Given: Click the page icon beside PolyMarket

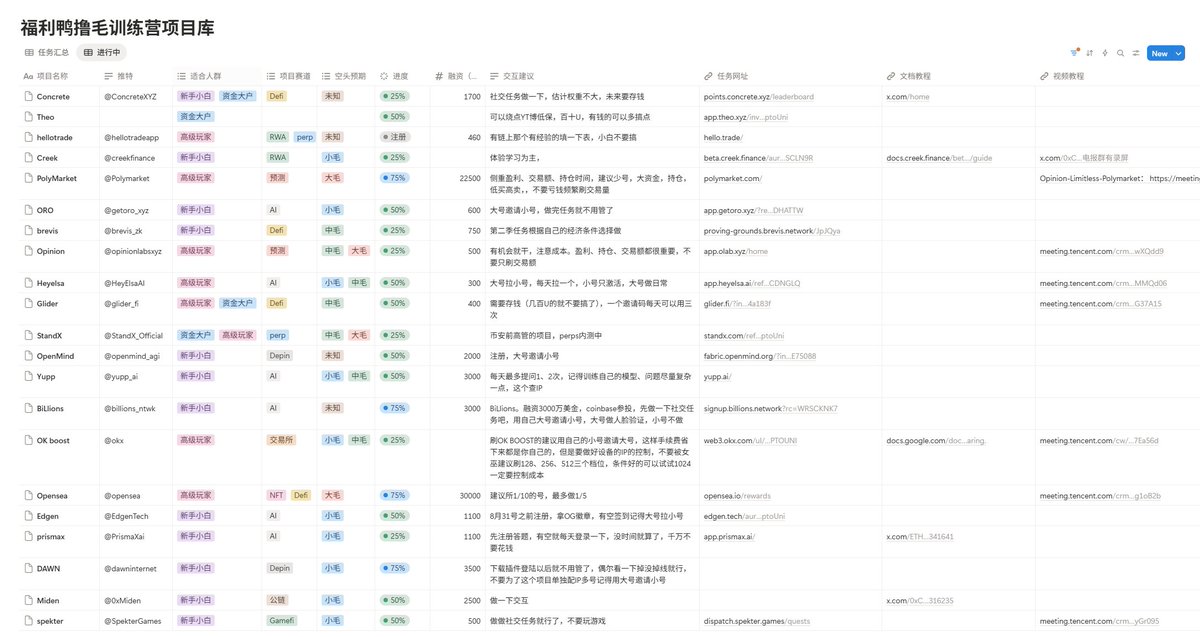Looking at the screenshot, I should tap(28, 178).
